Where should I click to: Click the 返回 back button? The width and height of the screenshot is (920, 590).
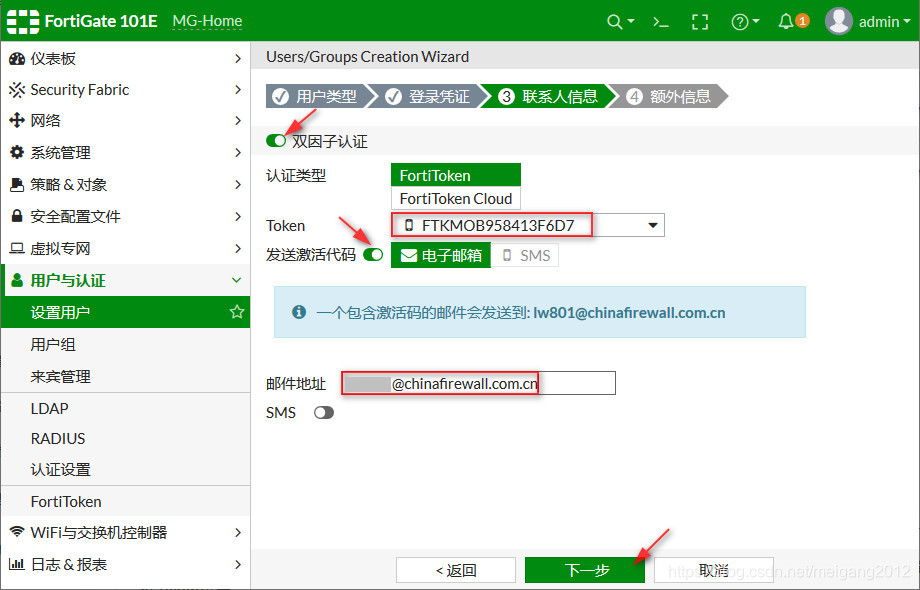pyautogui.click(x=456, y=570)
